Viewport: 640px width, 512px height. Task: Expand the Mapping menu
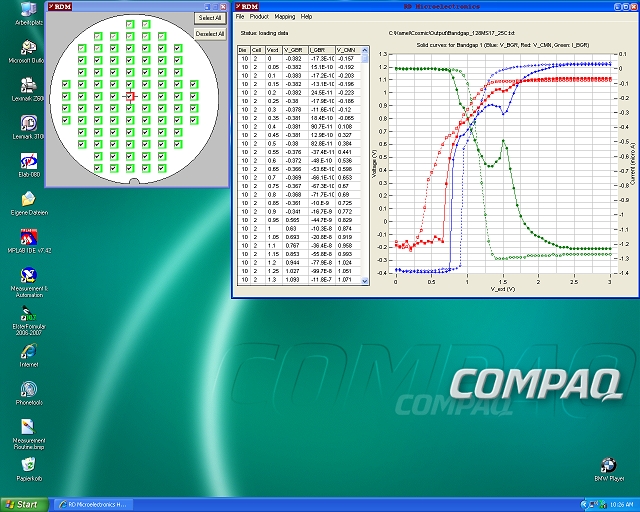[285, 17]
